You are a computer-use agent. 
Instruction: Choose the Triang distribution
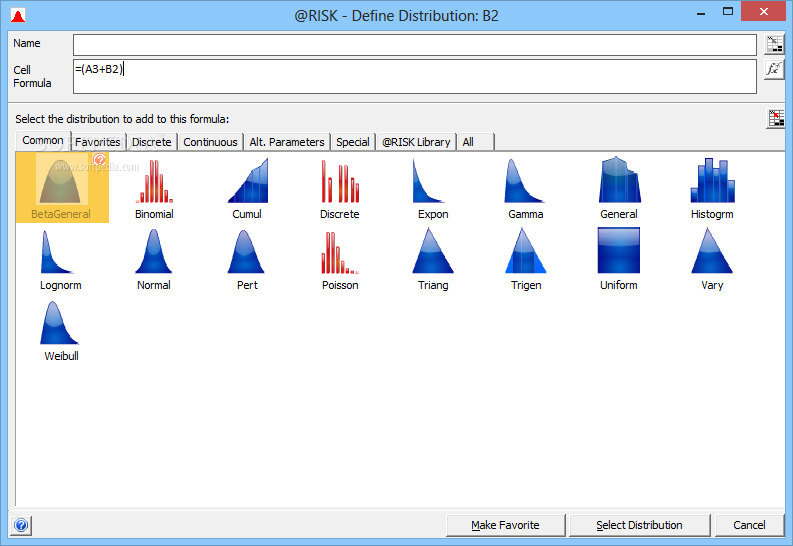click(433, 259)
